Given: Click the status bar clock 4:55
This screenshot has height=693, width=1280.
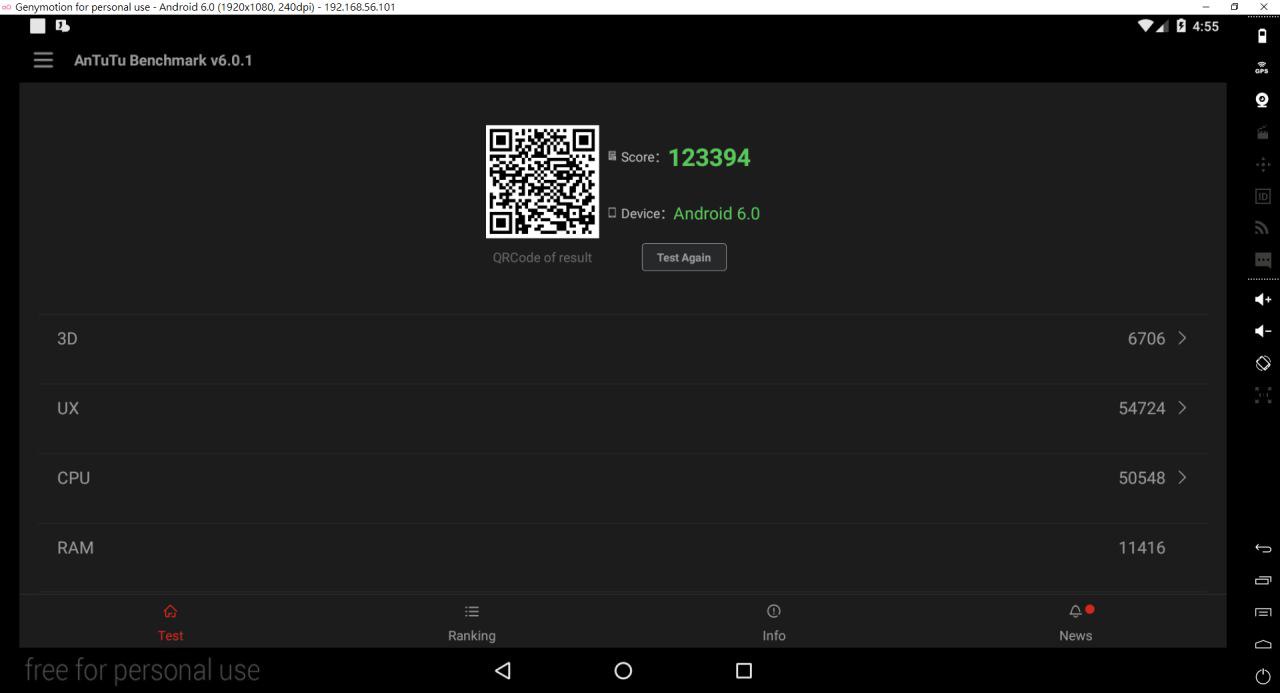Looking at the screenshot, I should pyautogui.click(x=1205, y=26).
